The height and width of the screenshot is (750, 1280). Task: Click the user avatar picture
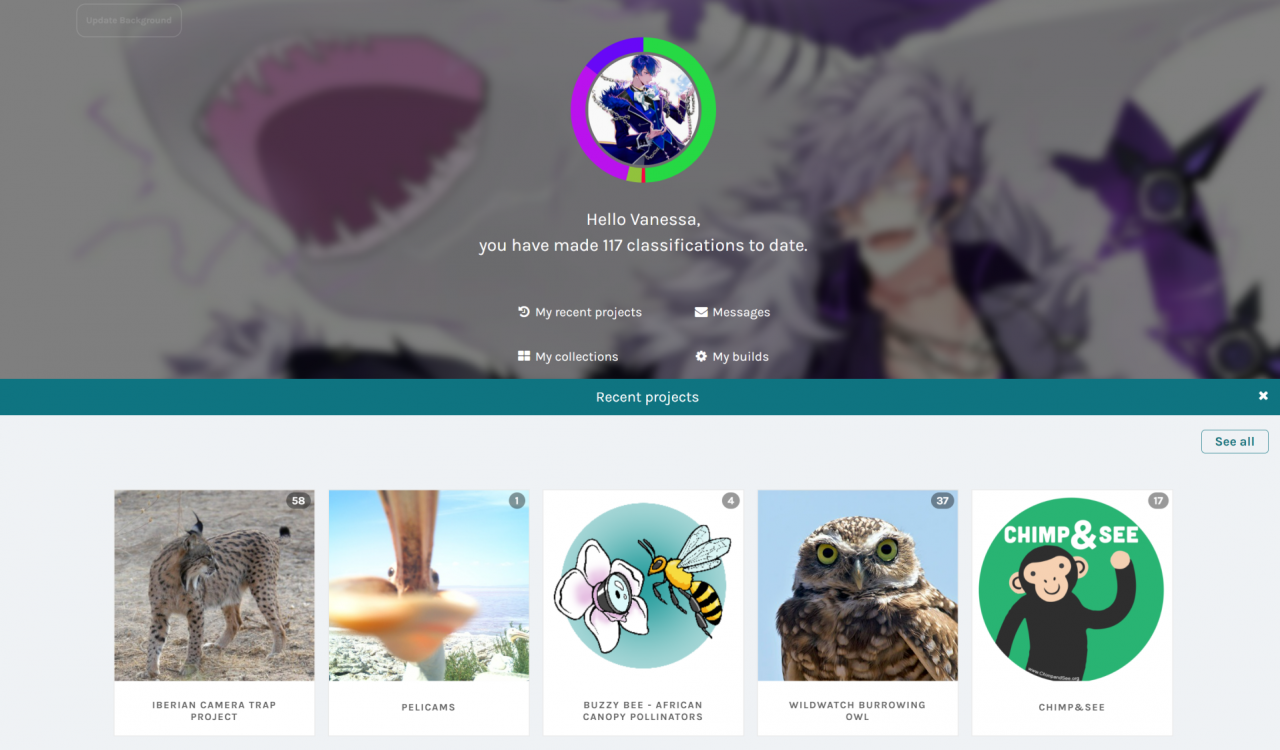(x=643, y=110)
